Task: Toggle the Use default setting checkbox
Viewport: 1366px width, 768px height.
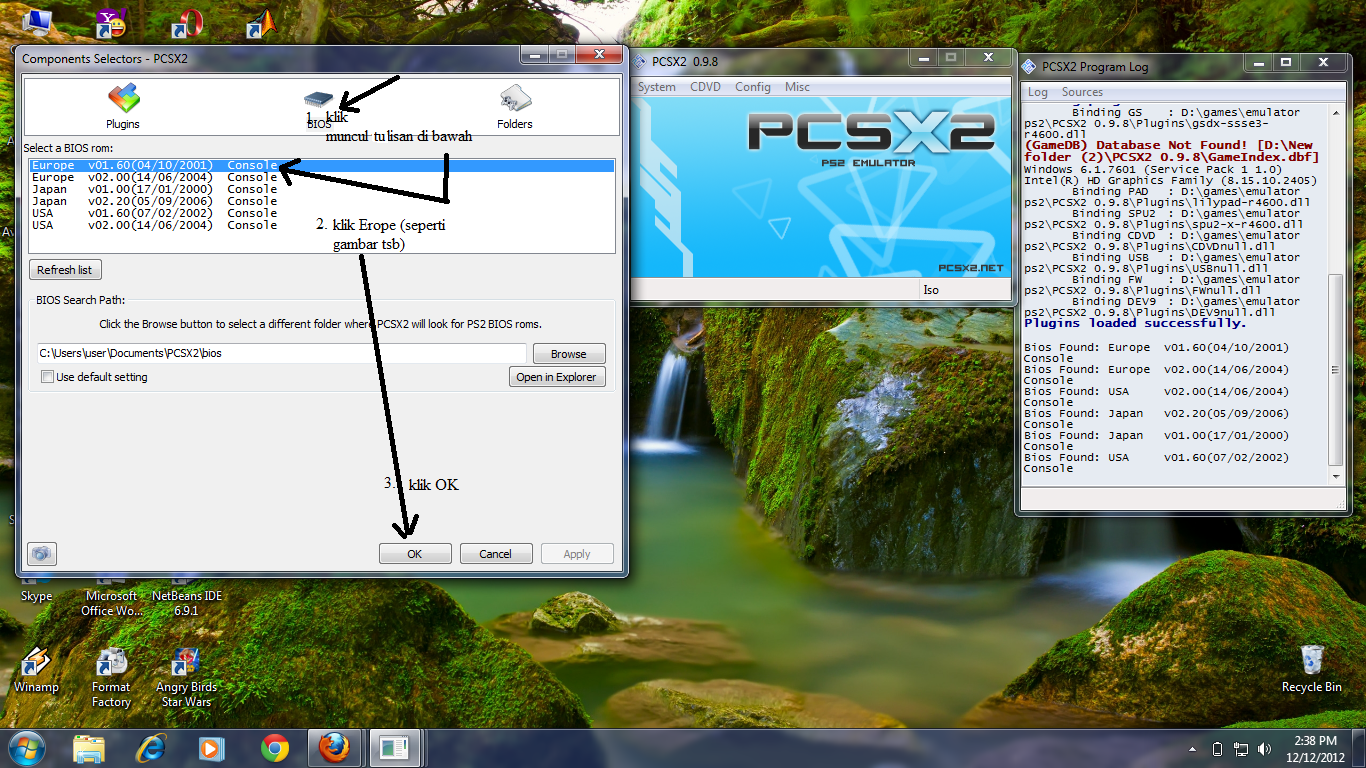Action: 47,377
